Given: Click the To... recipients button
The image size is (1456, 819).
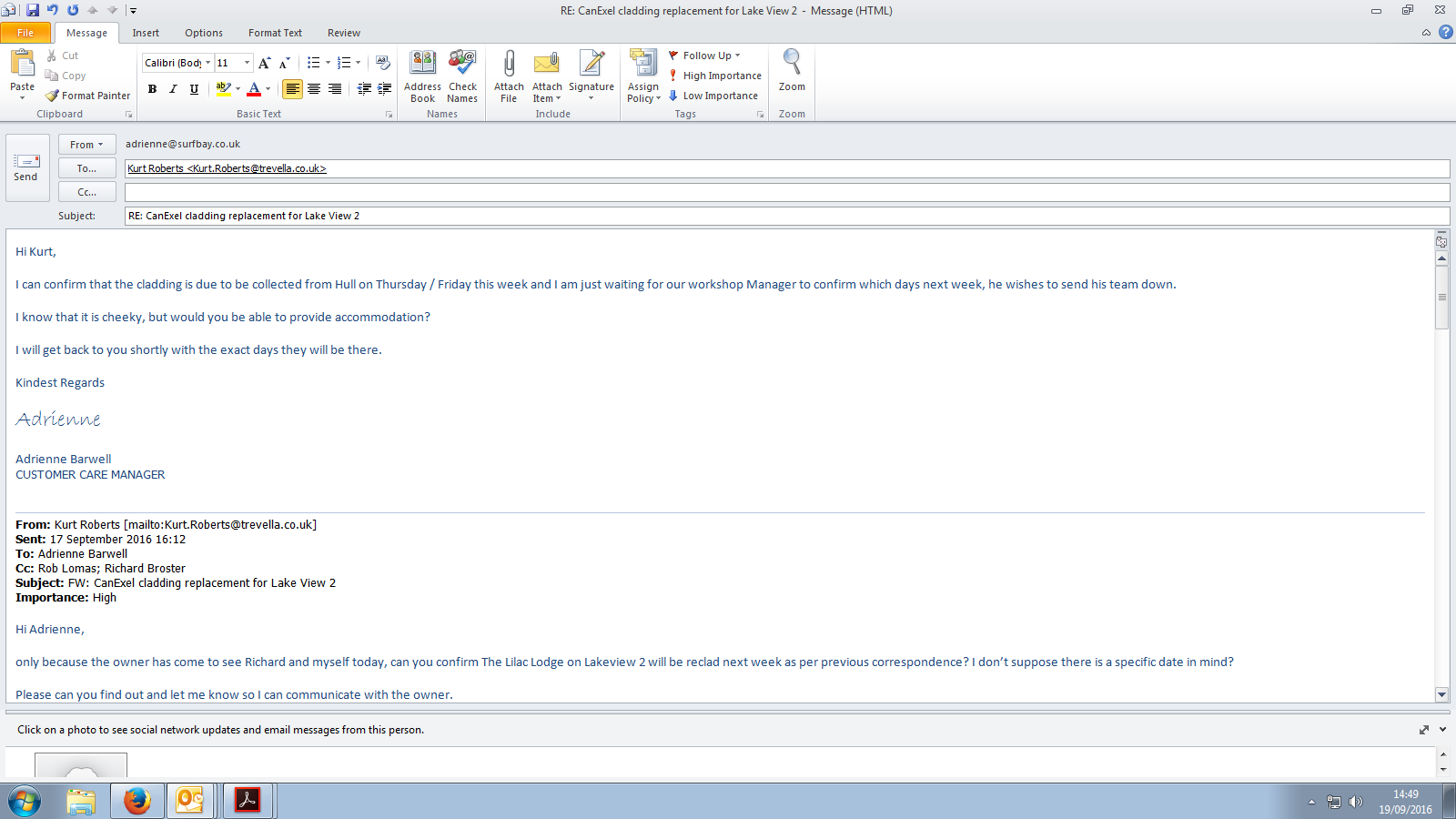Looking at the screenshot, I should tap(86, 168).
